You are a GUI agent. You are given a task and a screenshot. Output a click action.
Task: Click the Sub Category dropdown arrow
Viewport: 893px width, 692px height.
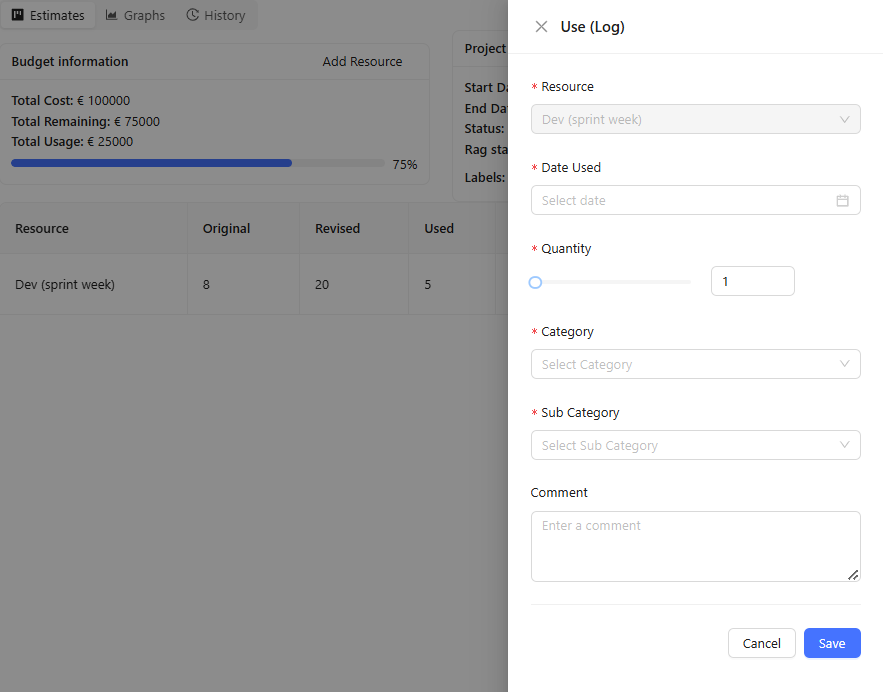[x=845, y=446]
